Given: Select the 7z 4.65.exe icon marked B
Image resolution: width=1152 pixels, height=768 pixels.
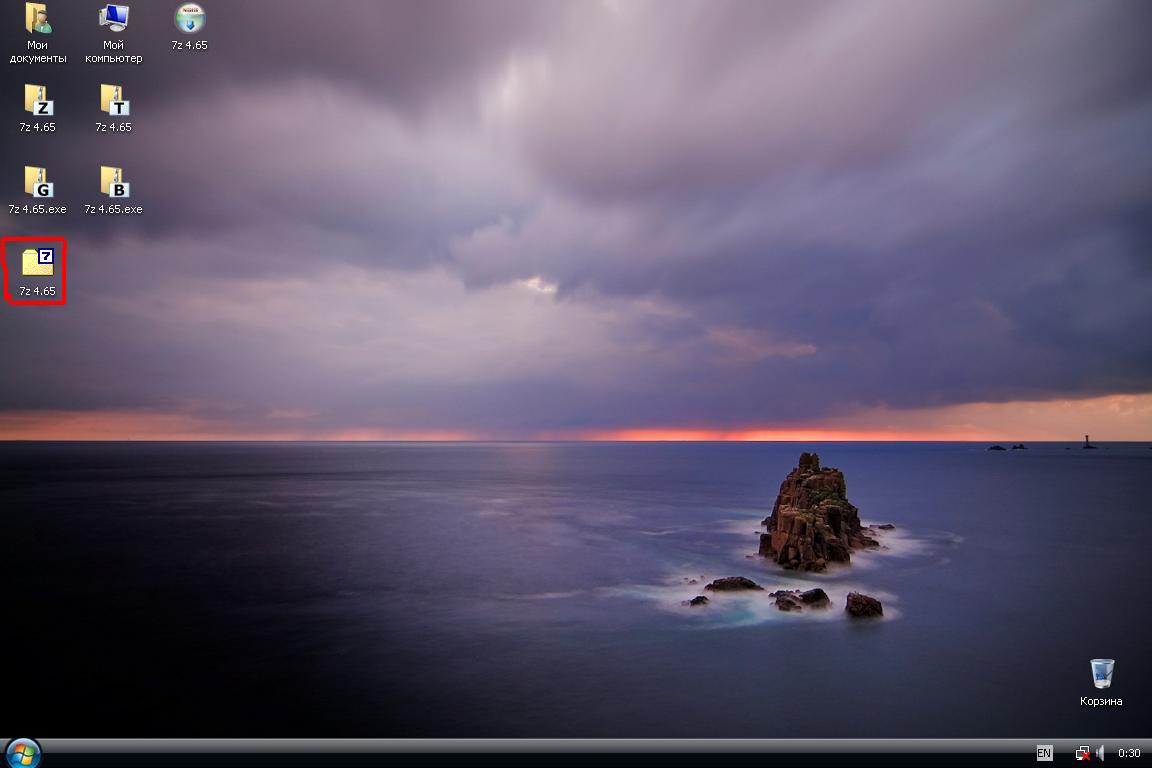Looking at the screenshot, I should (x=114, y=182).
